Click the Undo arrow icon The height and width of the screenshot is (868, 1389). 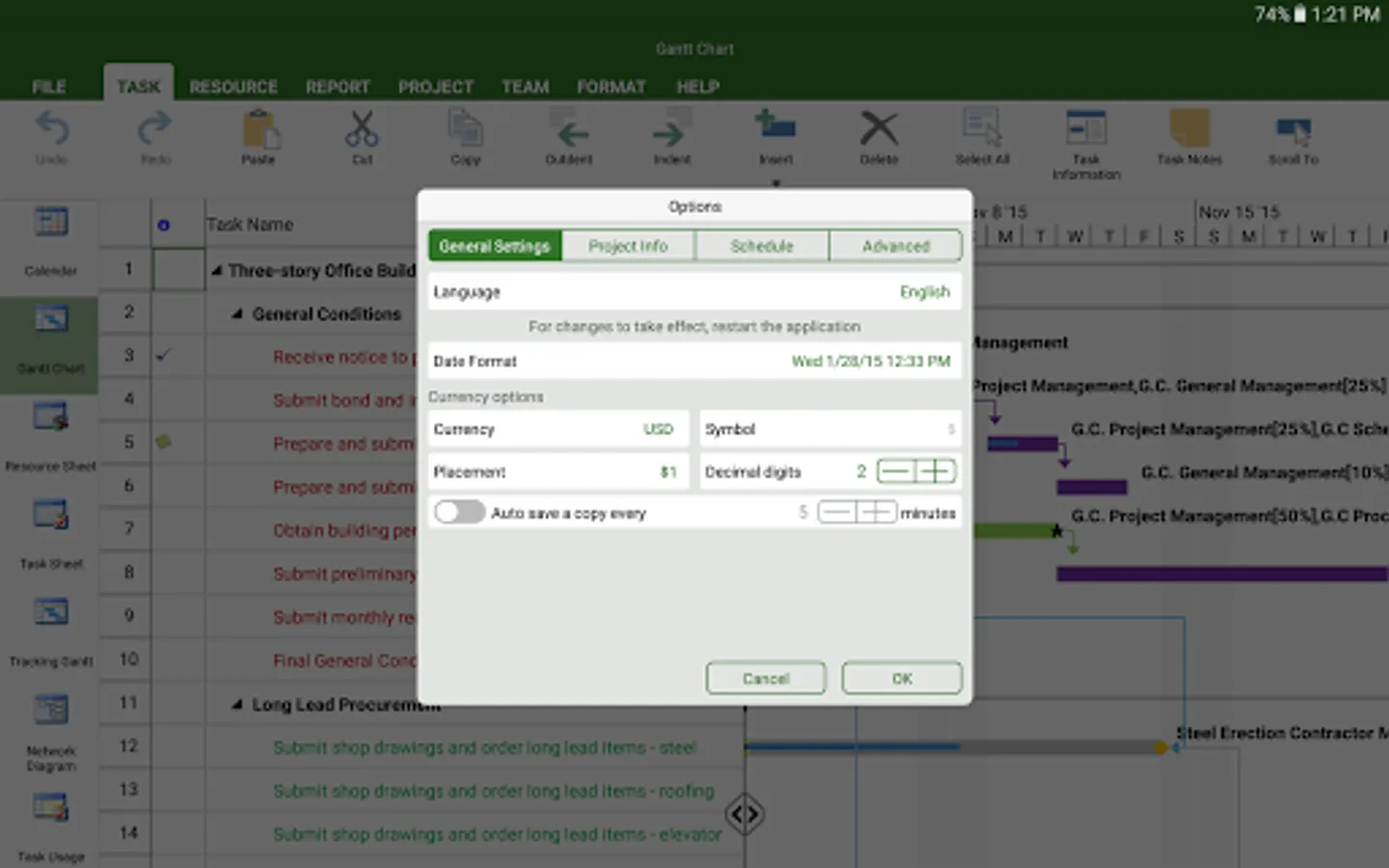(x=52, y=129)
